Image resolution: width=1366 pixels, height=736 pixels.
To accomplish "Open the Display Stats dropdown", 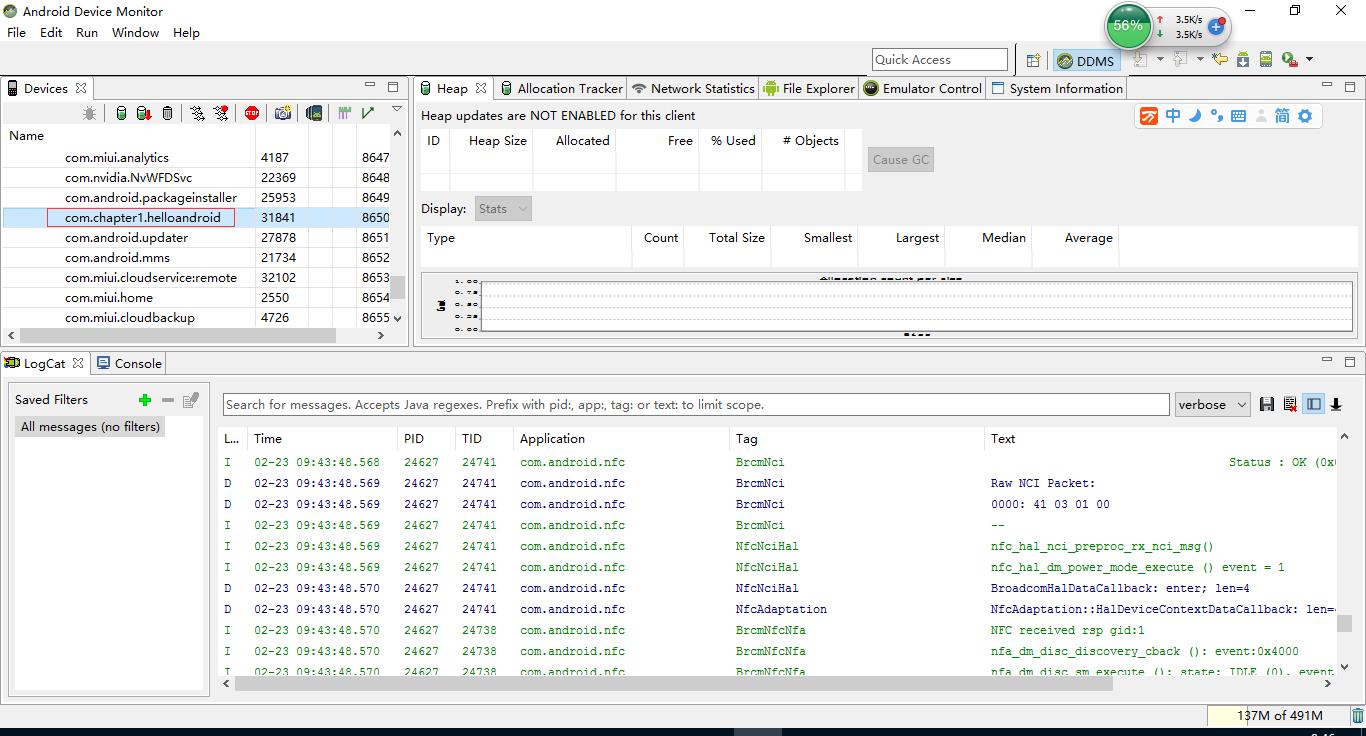I will [503, 209].
